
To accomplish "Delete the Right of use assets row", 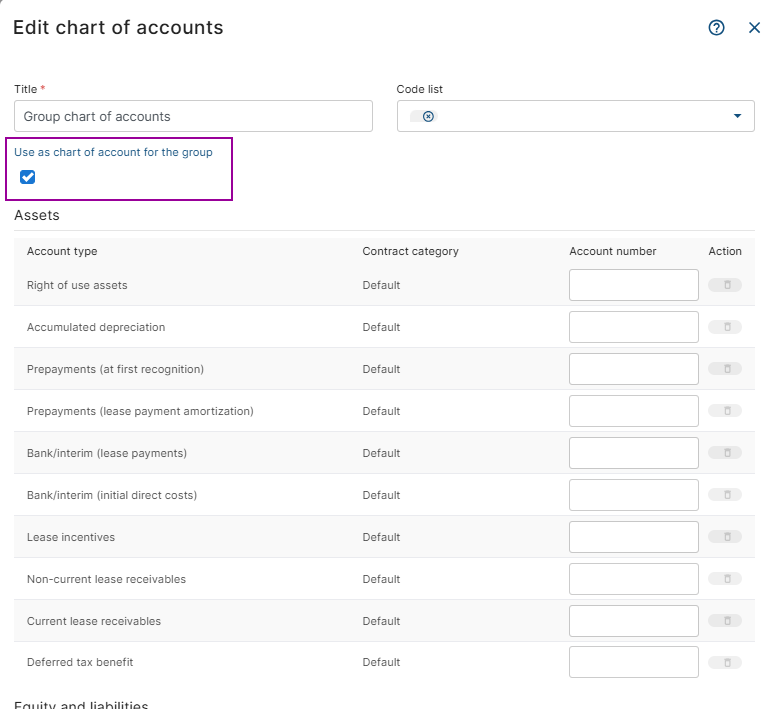I will (725, 285).
